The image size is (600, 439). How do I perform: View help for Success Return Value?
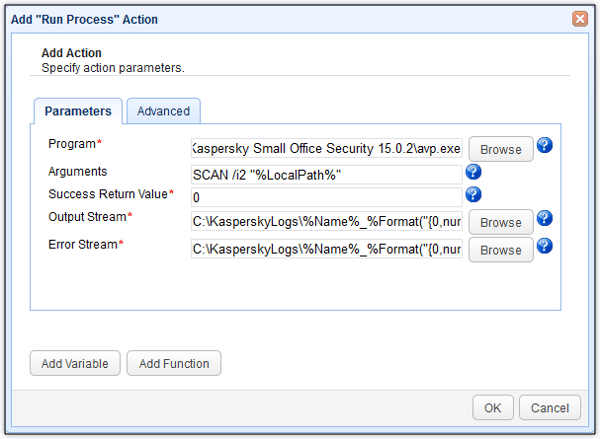click(474, 195)
